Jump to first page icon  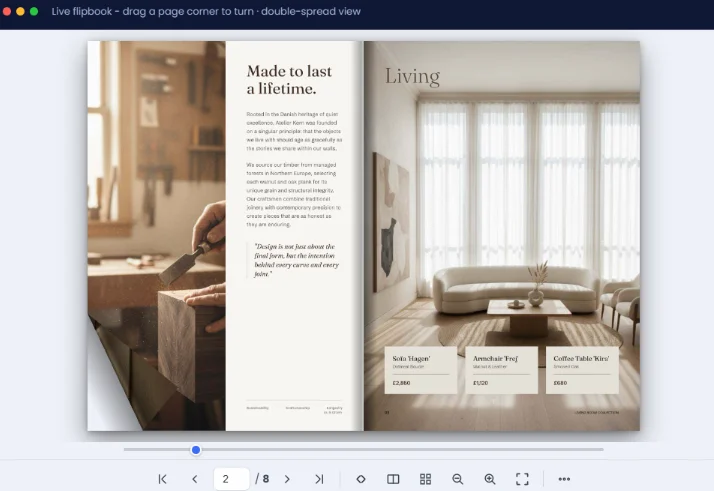(162, 479)
